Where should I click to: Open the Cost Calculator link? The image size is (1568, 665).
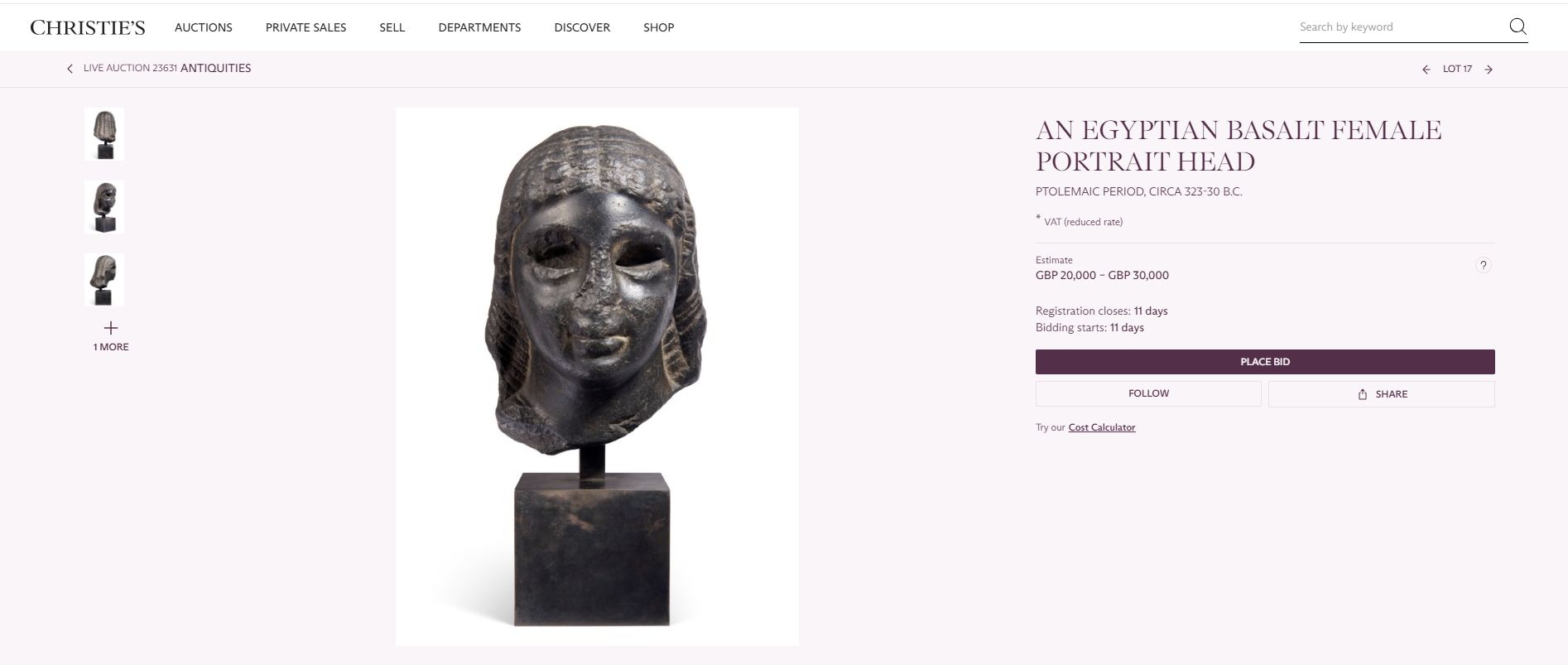[x=1101, y=427]
